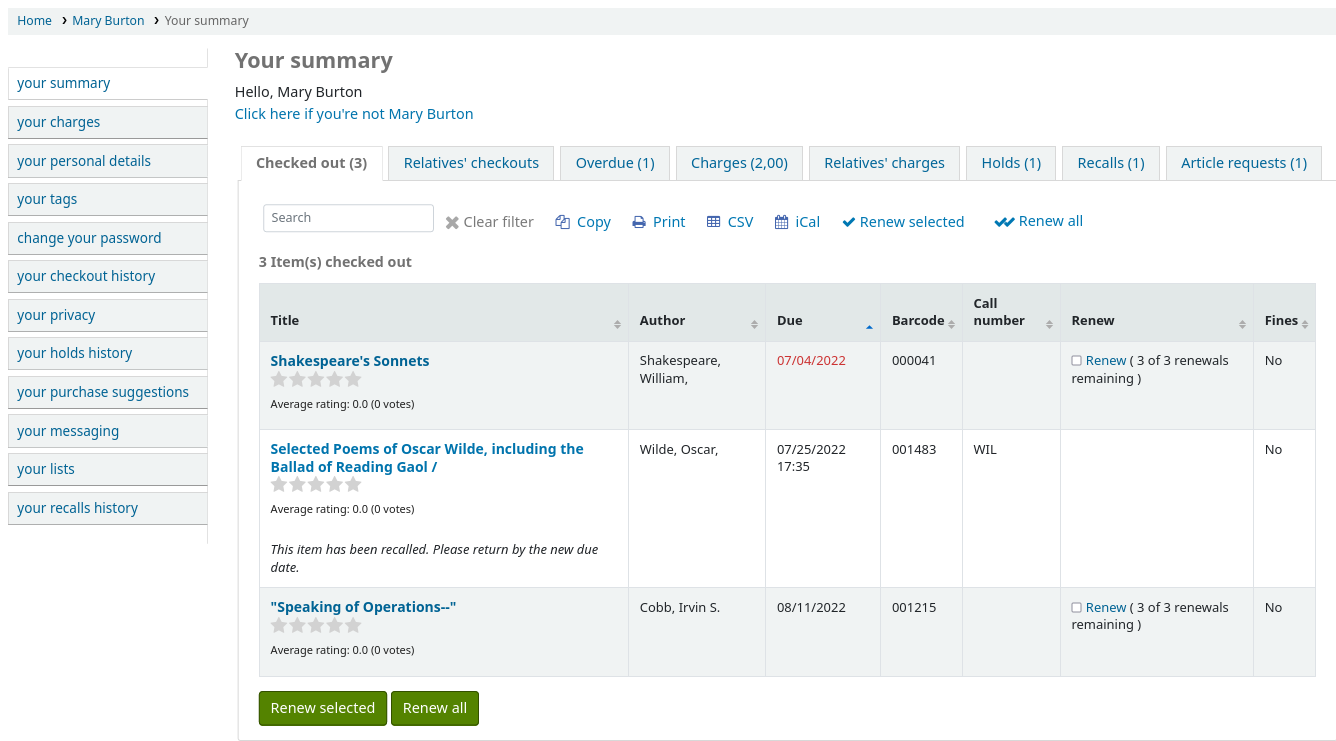Navigate to Home via the breadcrumb

[x=34, y=20]
